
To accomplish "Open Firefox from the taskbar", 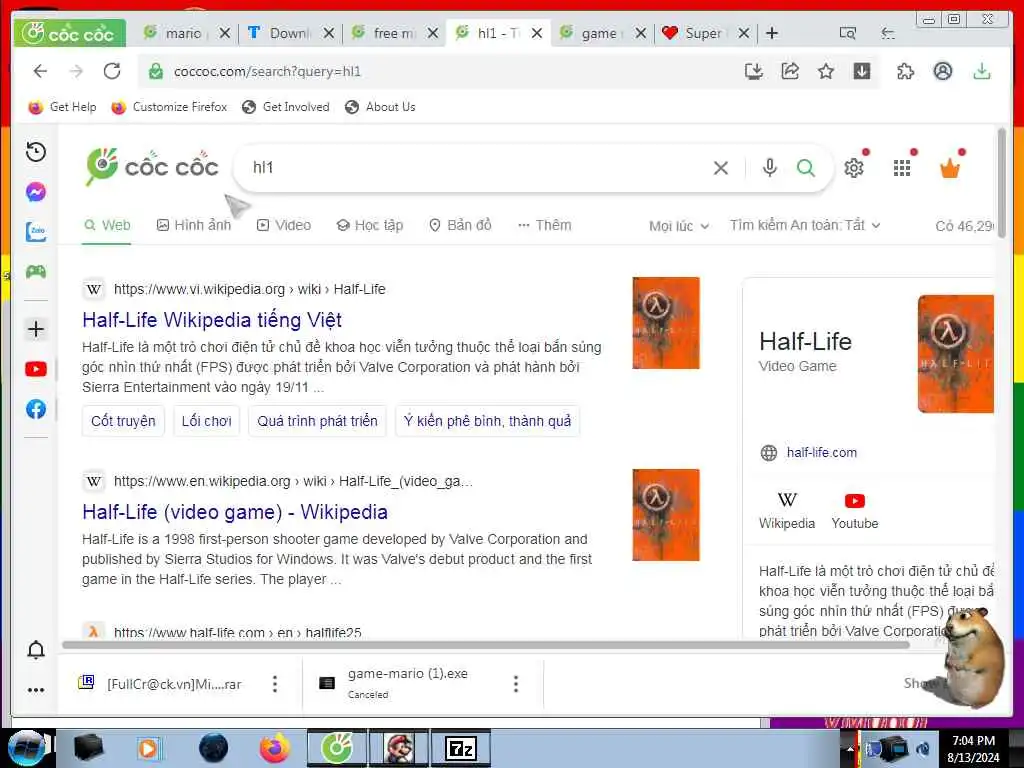I will pyautogui.click(x=275, y=748).
